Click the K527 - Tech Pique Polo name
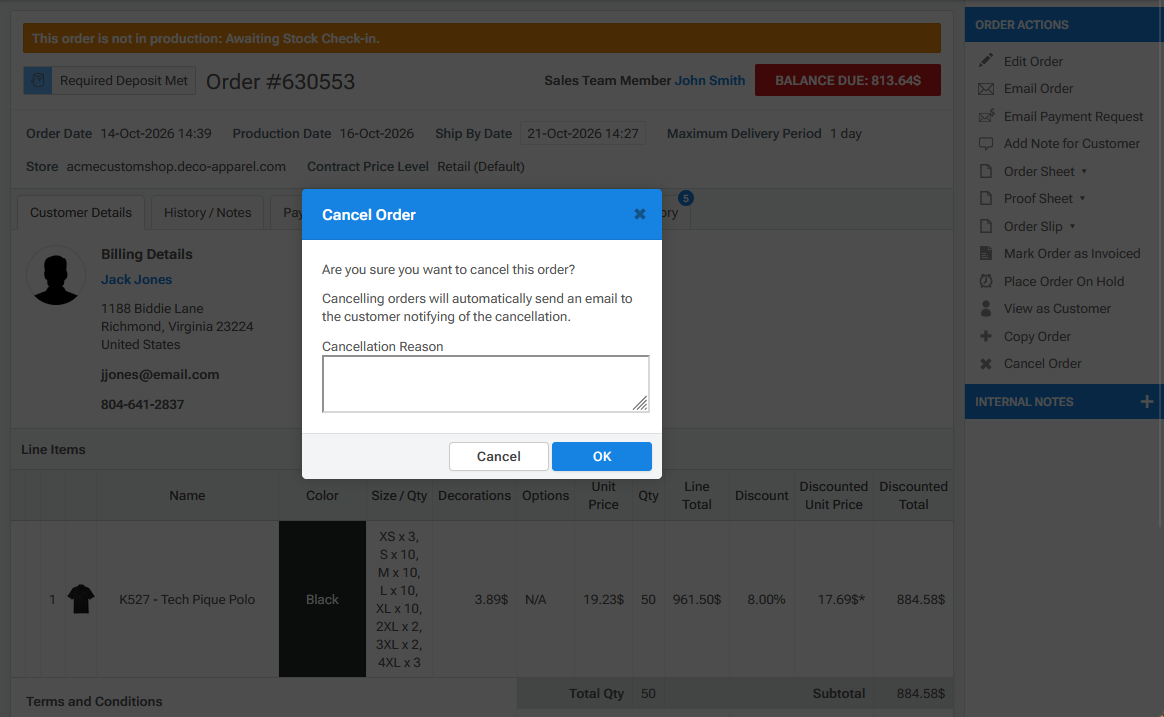The image size is (1164, 717). point(187,599)
